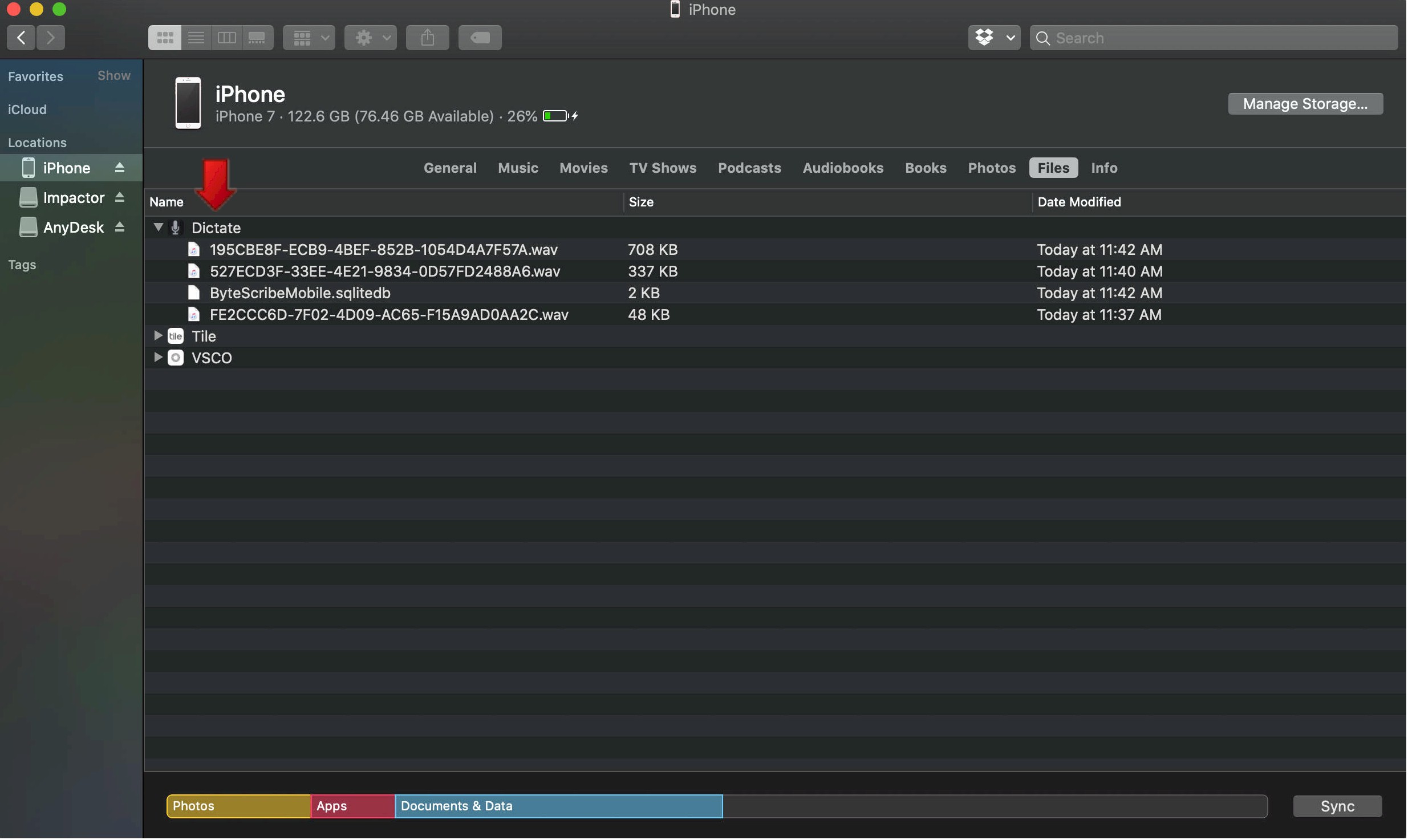Click the Share toolbar icon
This screenshot has width=1408, height=840.
(x=428, y=38)
